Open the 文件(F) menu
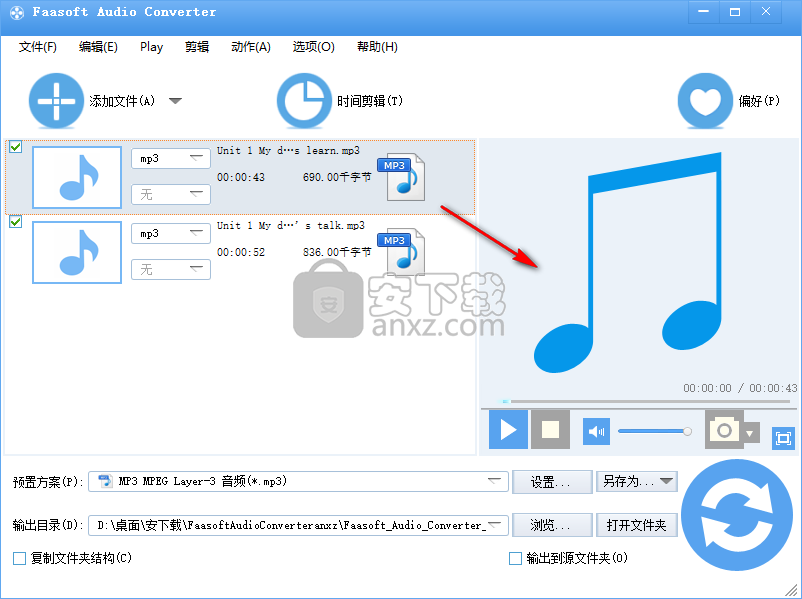This screenshot has height=599, width=802. coord(38,47)
